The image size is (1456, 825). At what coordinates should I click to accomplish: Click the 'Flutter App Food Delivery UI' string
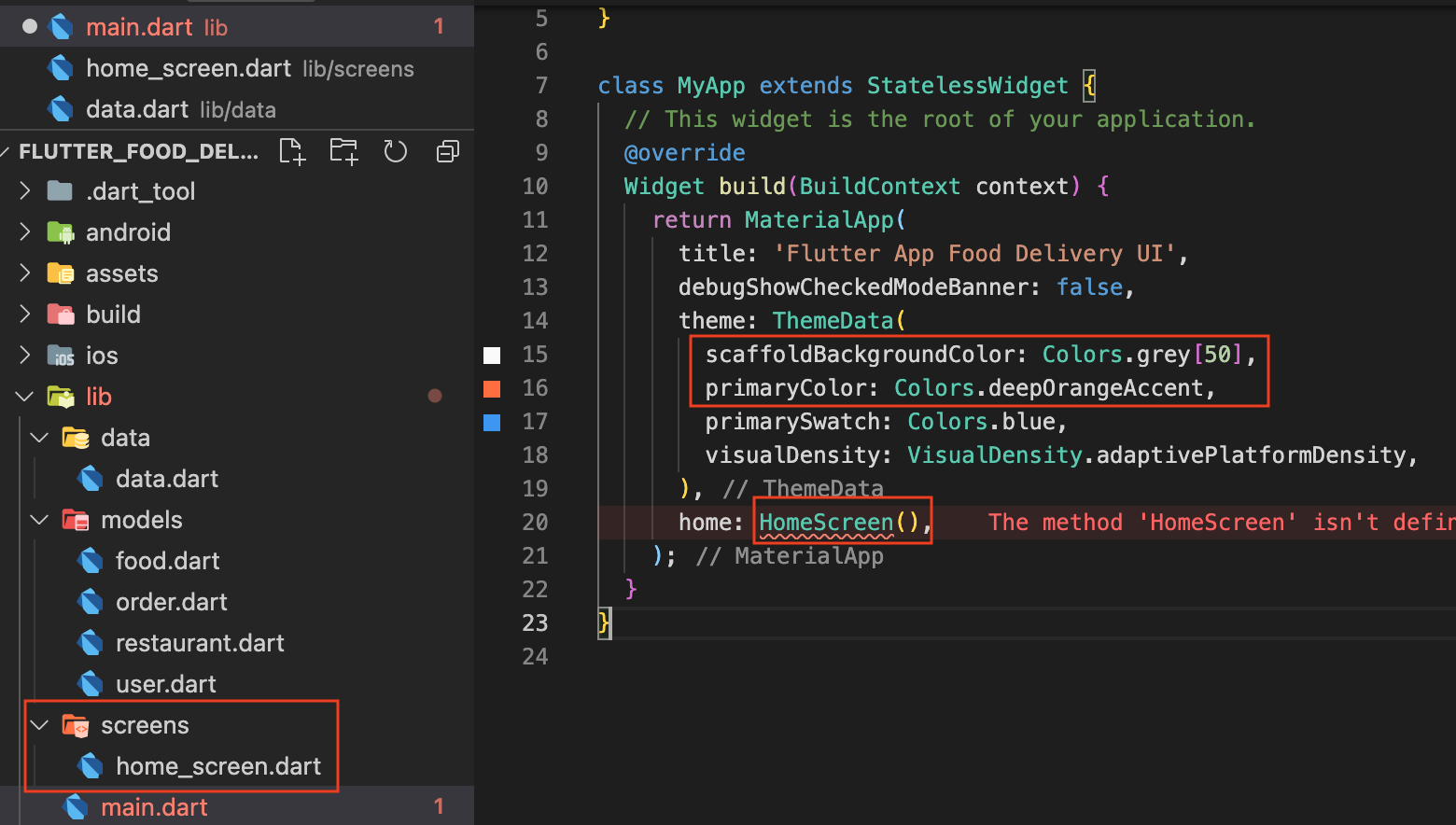[974, 254]
